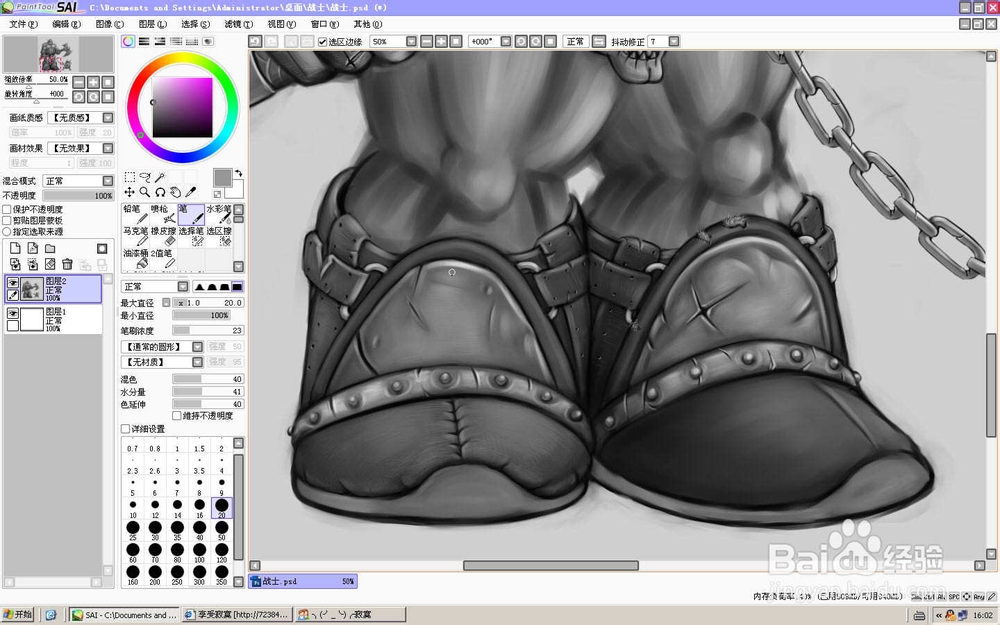Click the undo arrow in toolbar
Image resolution: width=1000 pixels, height=625 pixels.
point(255,41)
